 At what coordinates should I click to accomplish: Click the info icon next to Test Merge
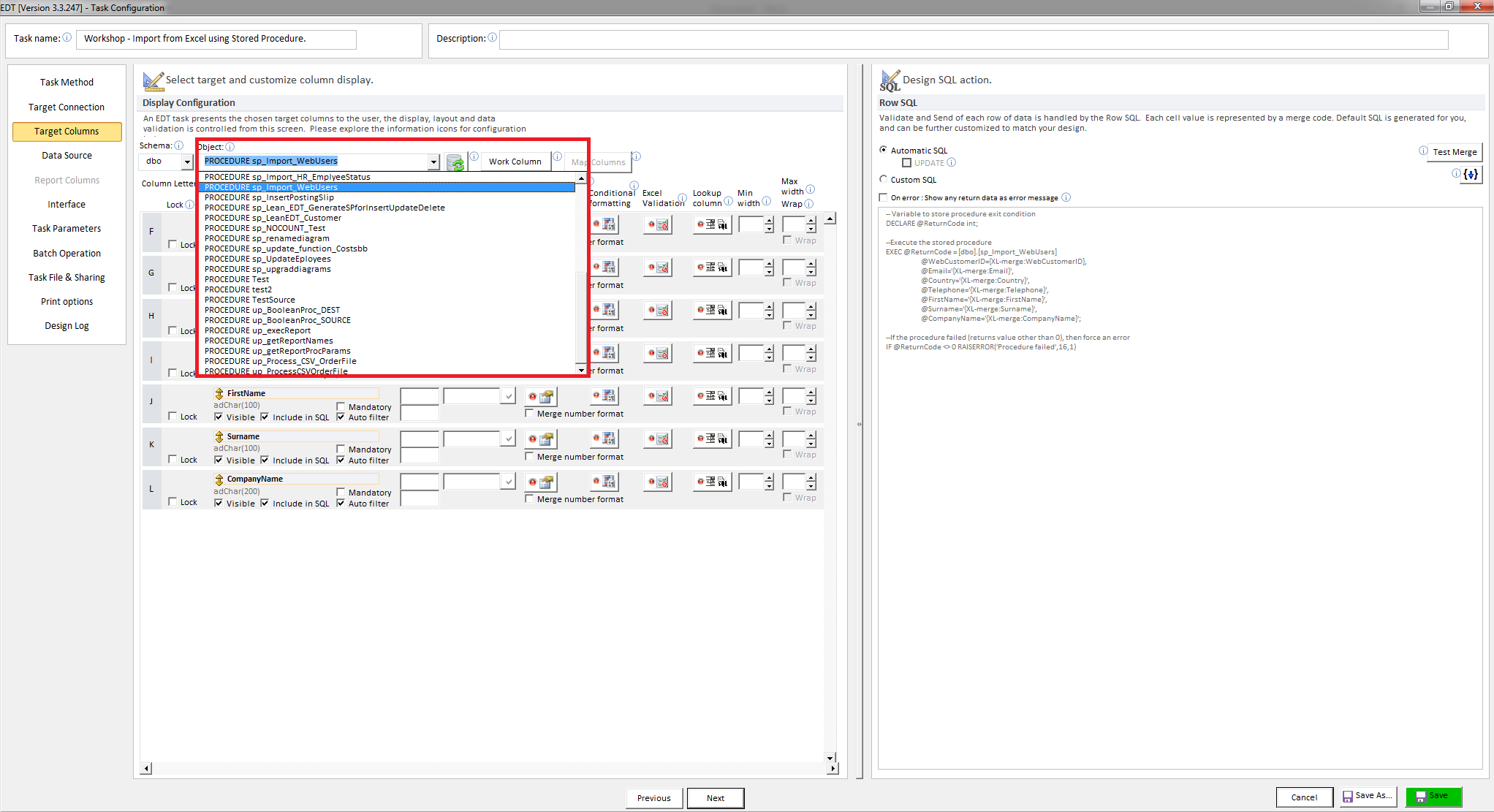point(1422,151)
